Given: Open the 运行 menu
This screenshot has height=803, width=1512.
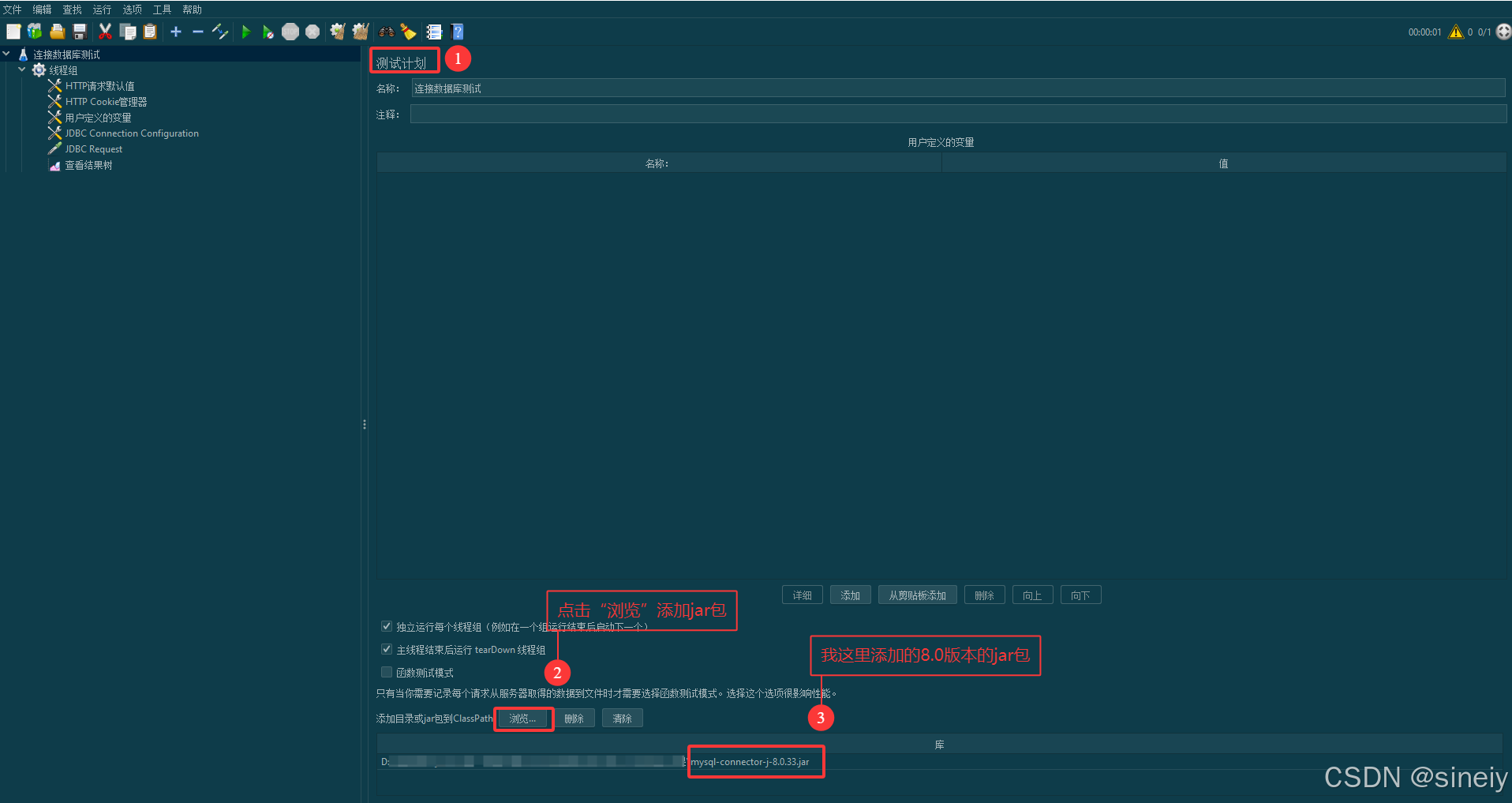Looking at the screenshot, I should [x=101, y=9].
